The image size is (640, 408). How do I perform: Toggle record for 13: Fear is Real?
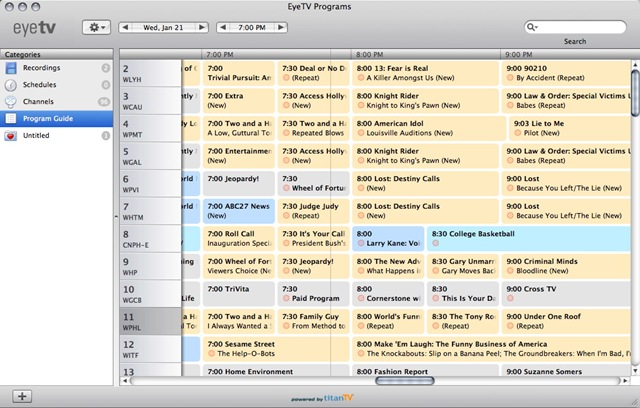pyautogui.click(x=361, y=78)
